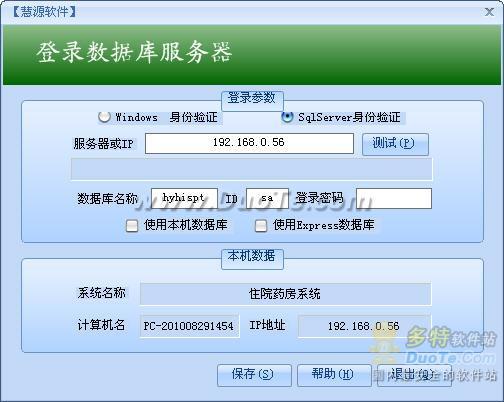
Task: Click the empty status bar under server field
Action: (251, 169)
